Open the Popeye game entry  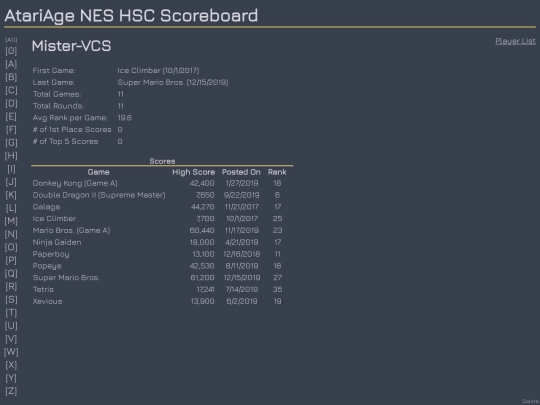(x=47, y=266)
